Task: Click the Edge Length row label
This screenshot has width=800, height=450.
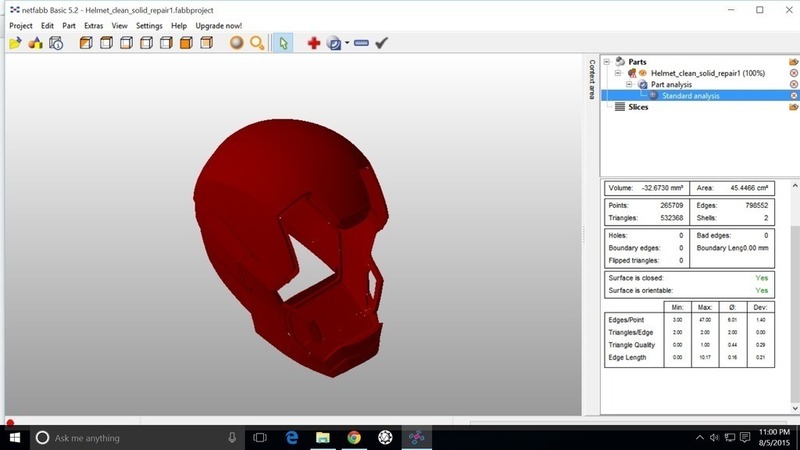Action: (627, 357)
